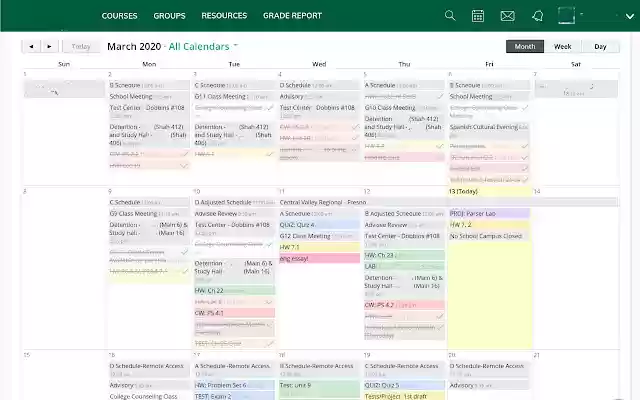The width and height of the screenshot is (640, 400).
Task: Open the notifications bell icon
Action: (x=538, y=16)
